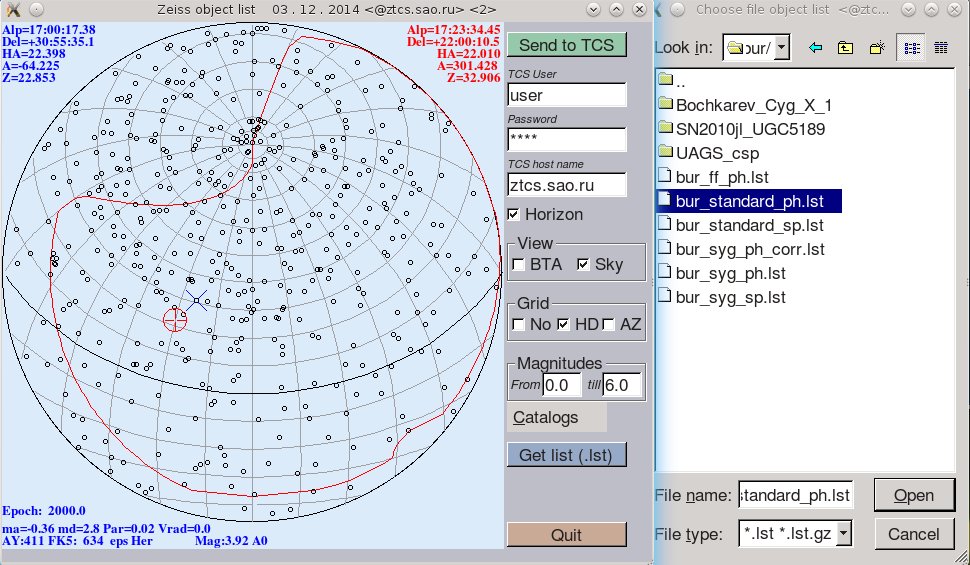This screenshot has height=565, width=970.
Task: Click the Magnitudes From field
Action: (562, 385)
